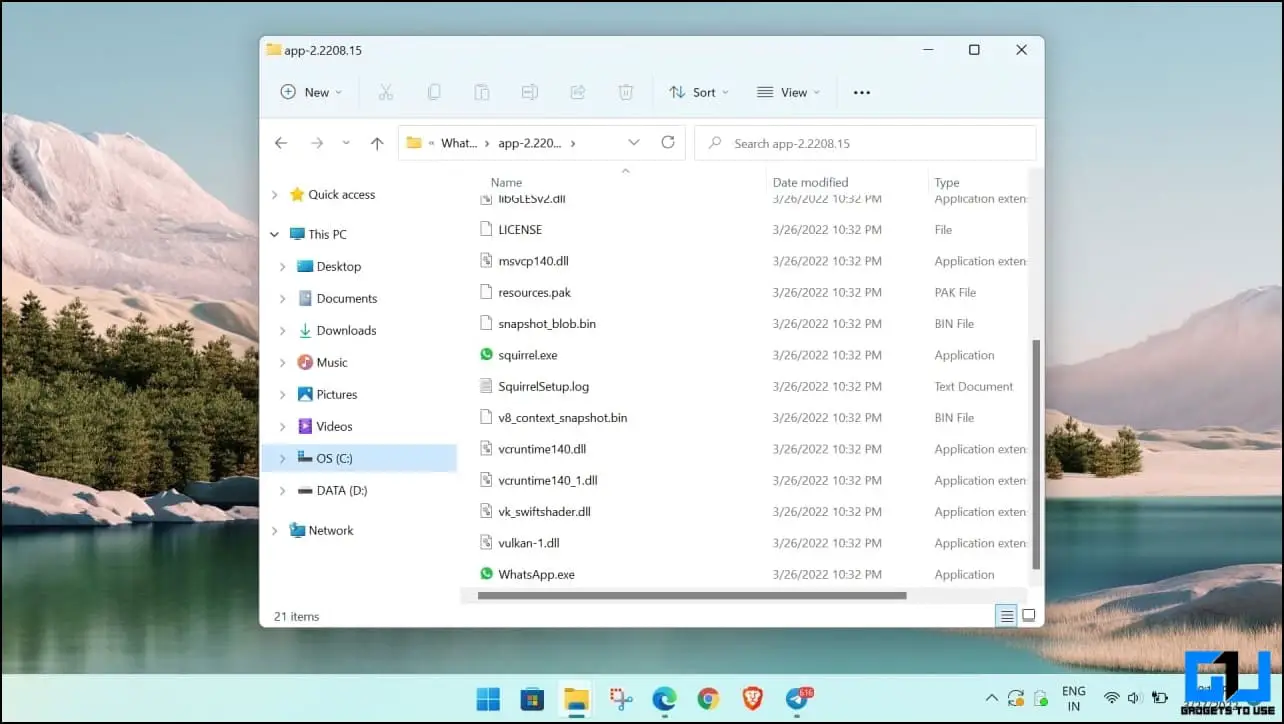
Task: Open Microsoft Store from taskbar
Action: point(532,699)
